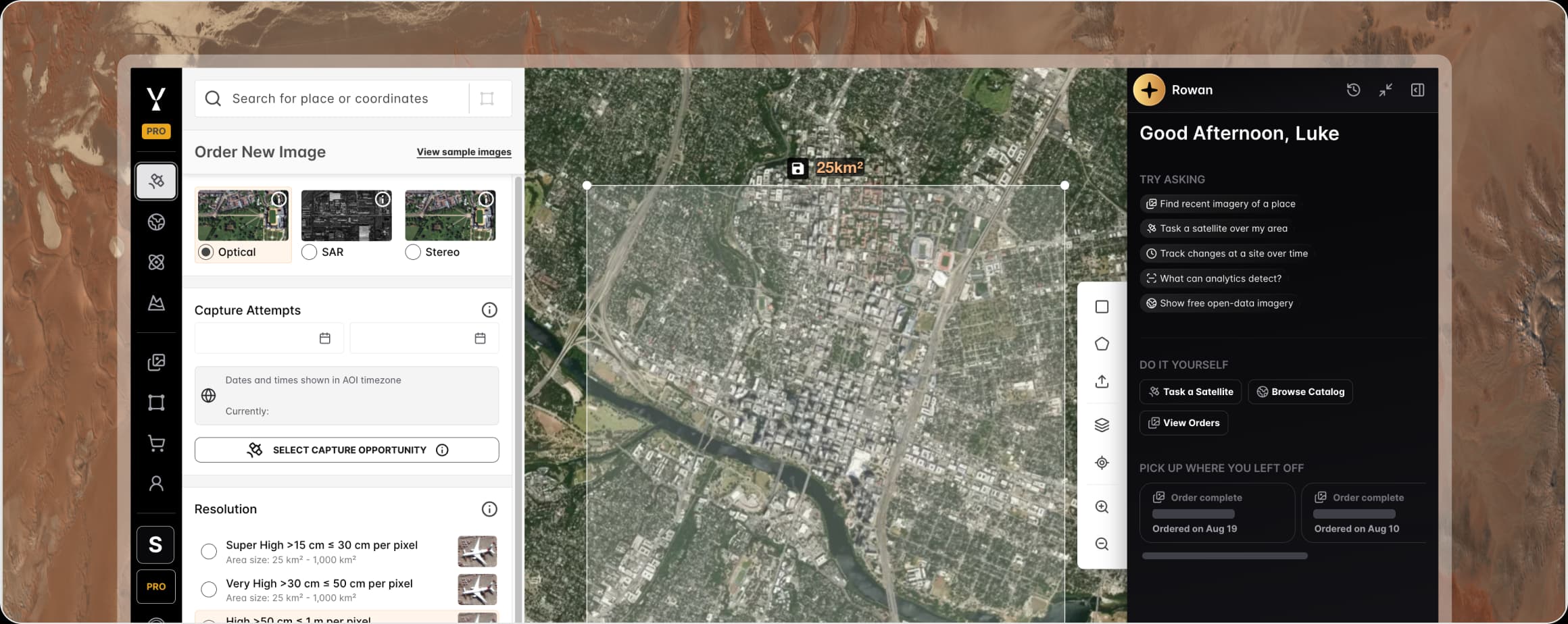The image size is (1568, 624).
Task: Open the mountain-shaped analytics sidebar icon
Action: pyautogui.click(x=156, y=303)
